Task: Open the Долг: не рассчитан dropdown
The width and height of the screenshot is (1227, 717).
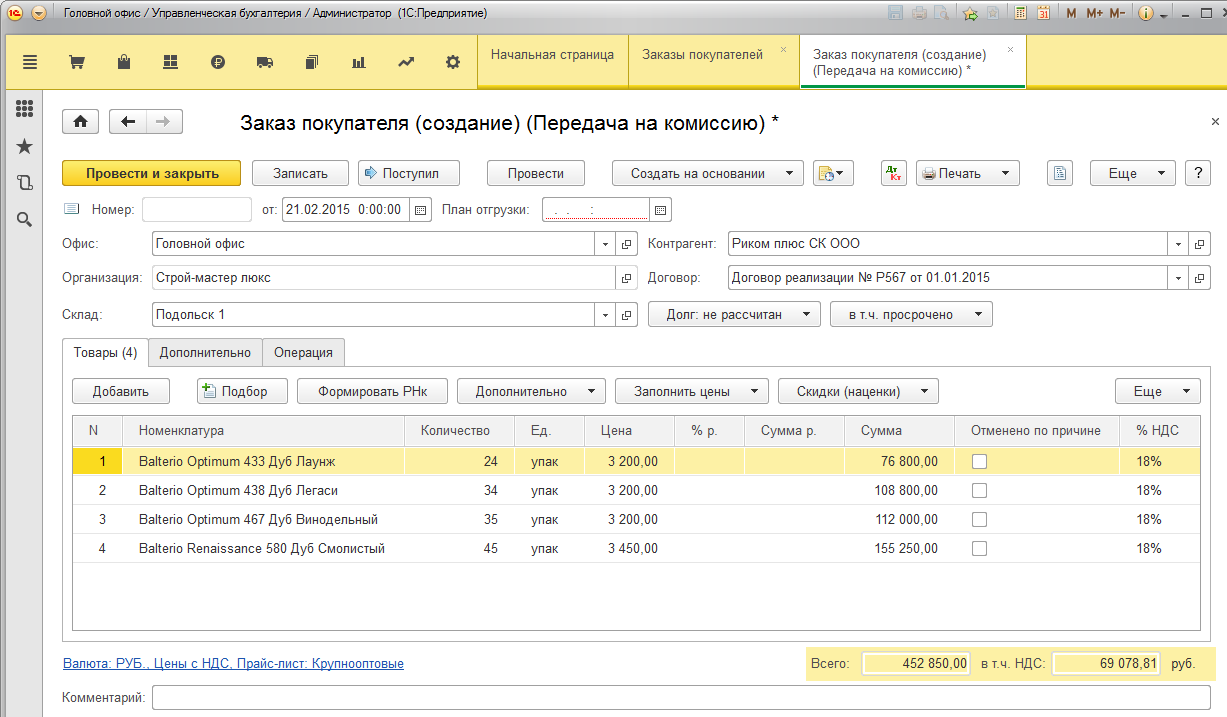Action: [x=734, y=315]
